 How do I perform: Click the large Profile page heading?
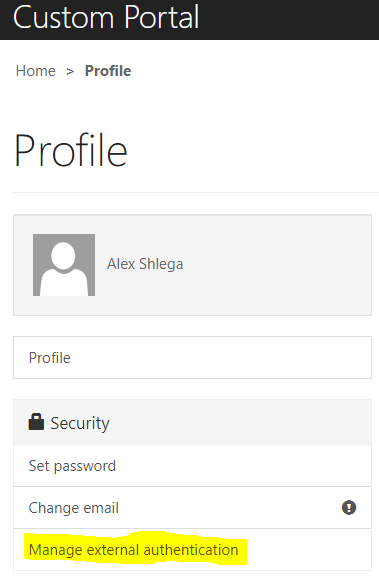click(71, 151)
